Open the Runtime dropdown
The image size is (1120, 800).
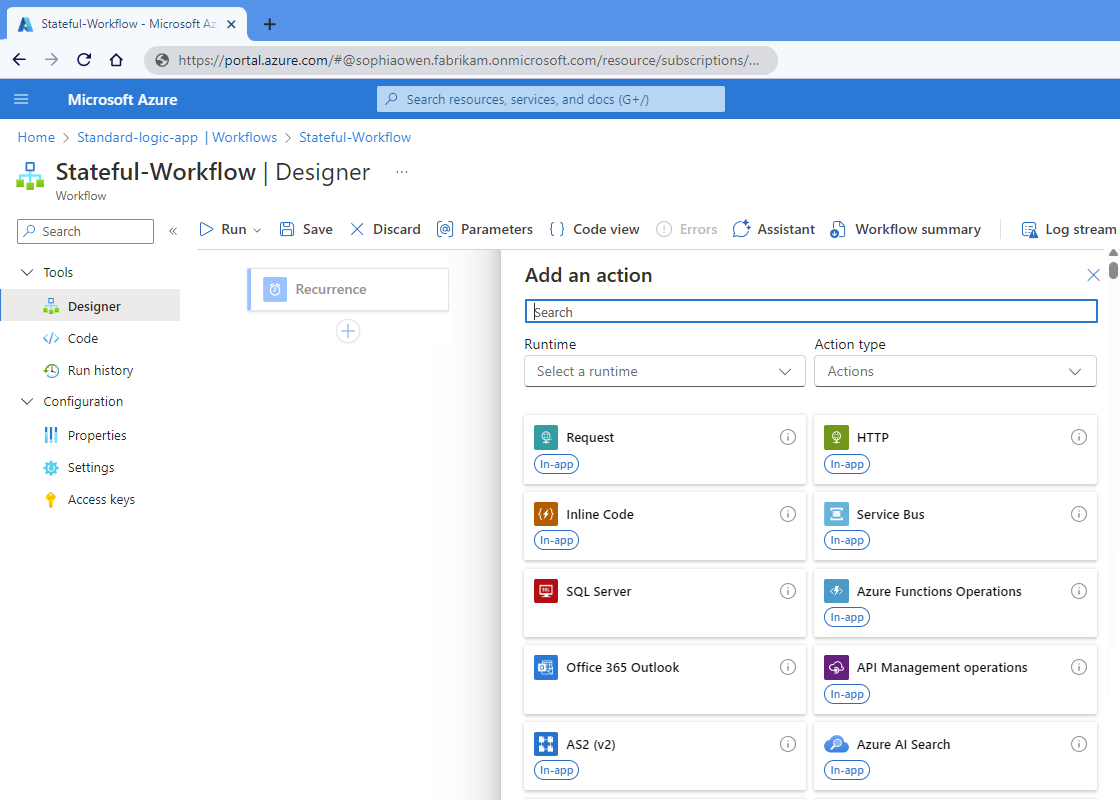click(x=664, y=371)
